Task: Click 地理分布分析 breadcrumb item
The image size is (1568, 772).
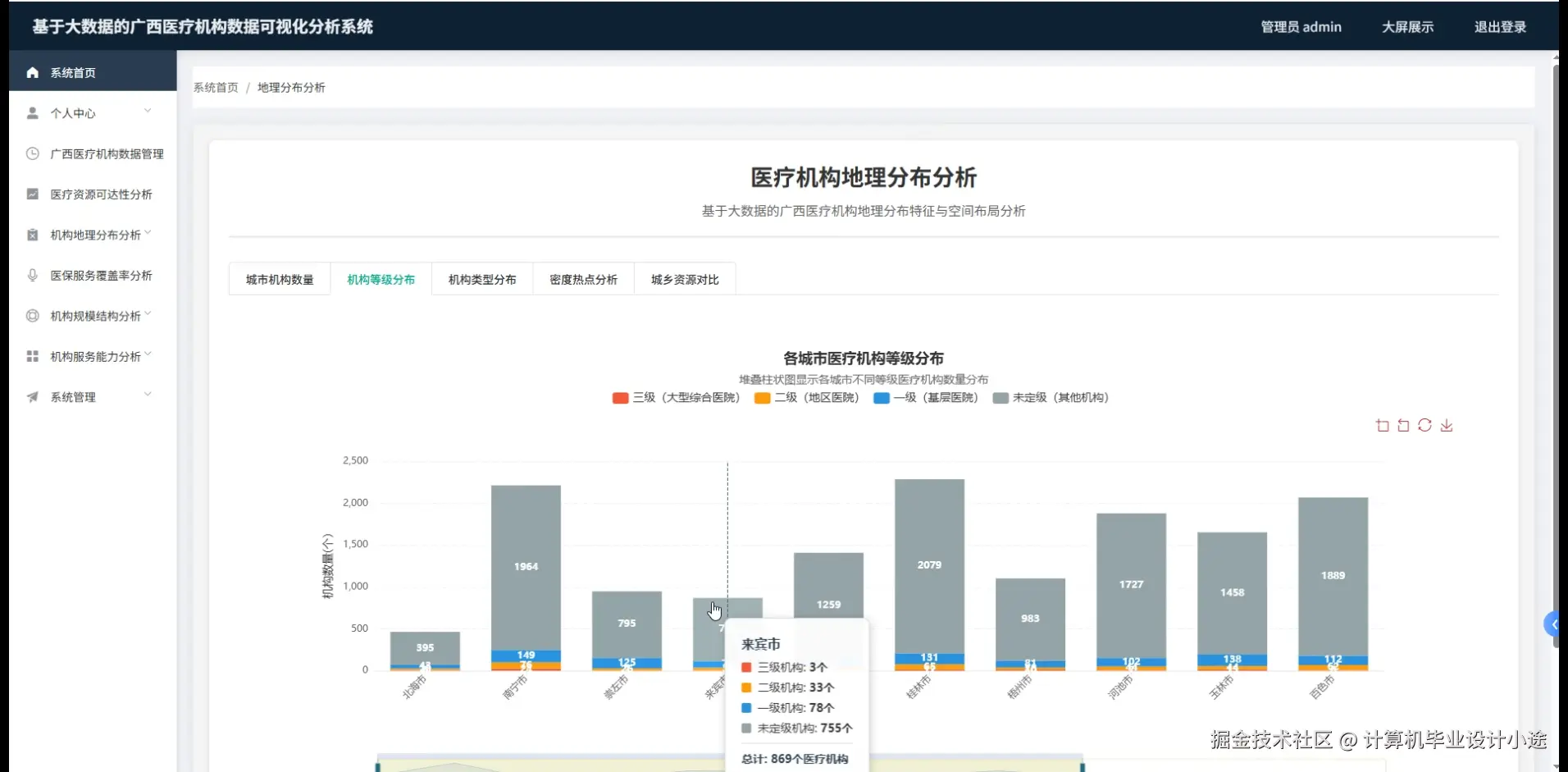Action: point(291,88)
